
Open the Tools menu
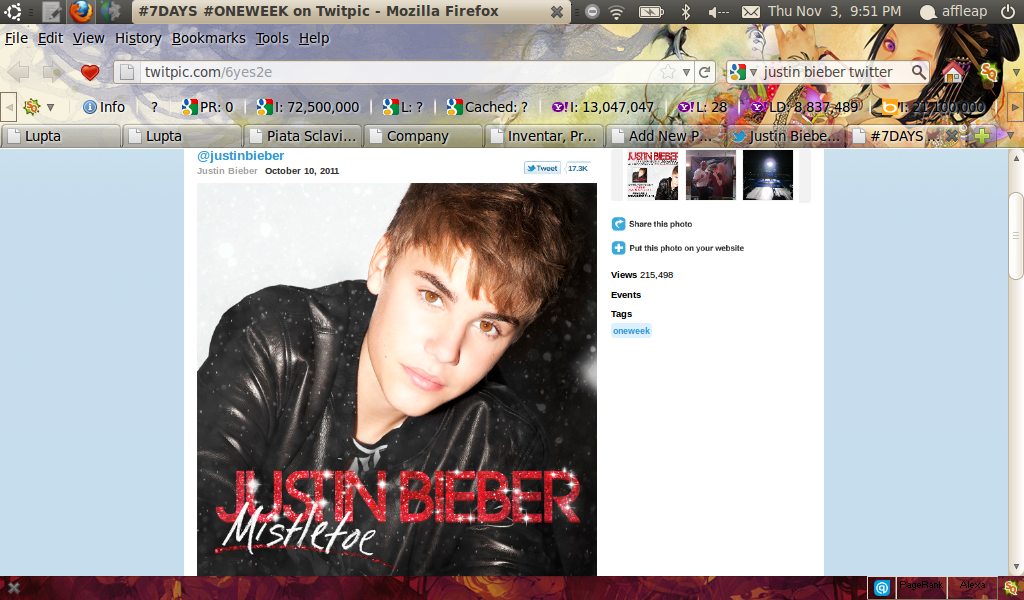click(x=272, y=39)
